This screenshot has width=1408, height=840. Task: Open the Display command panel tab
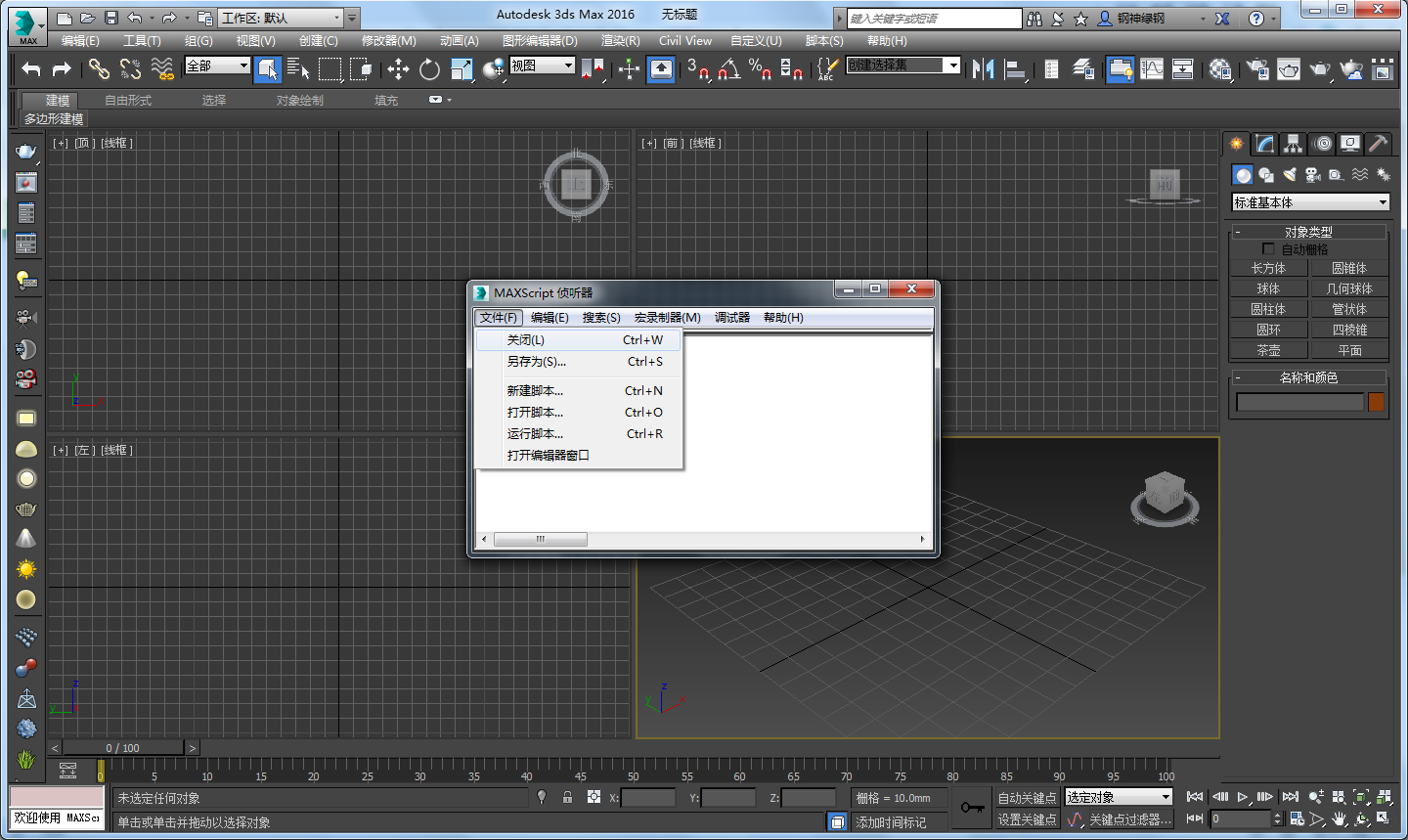(1350, 144)
